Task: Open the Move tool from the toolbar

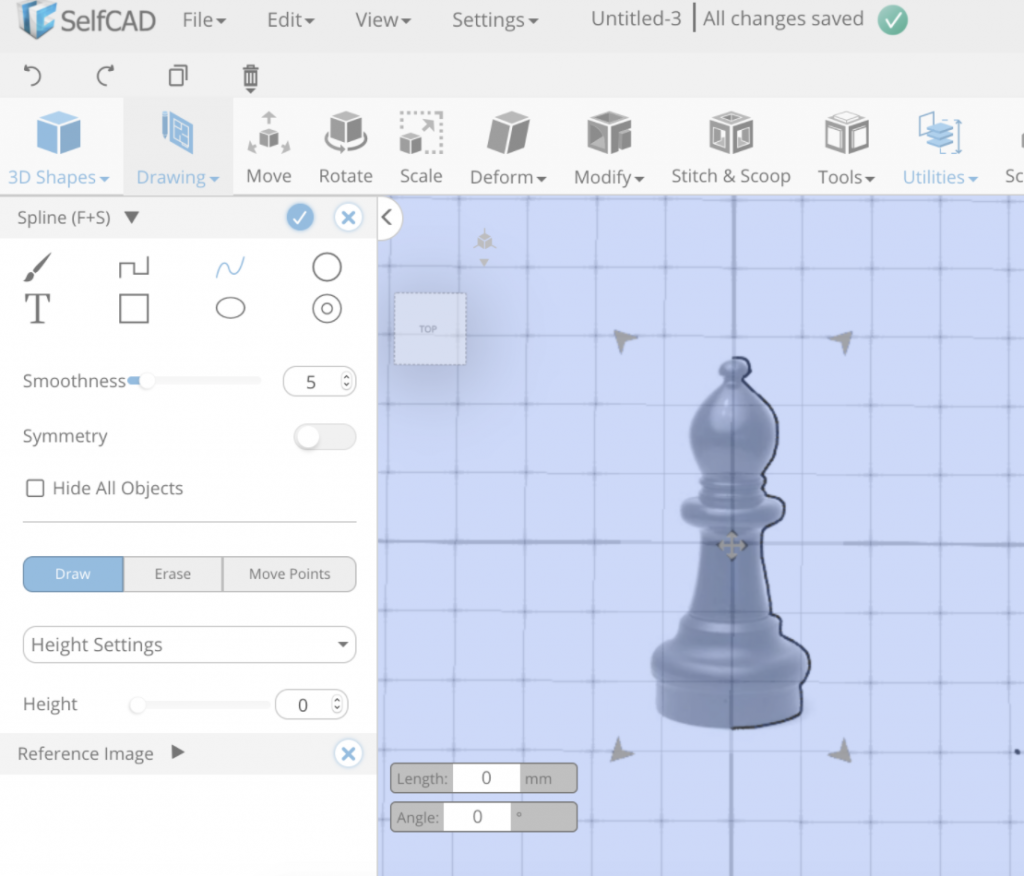Action: click(x=268, y=147)
